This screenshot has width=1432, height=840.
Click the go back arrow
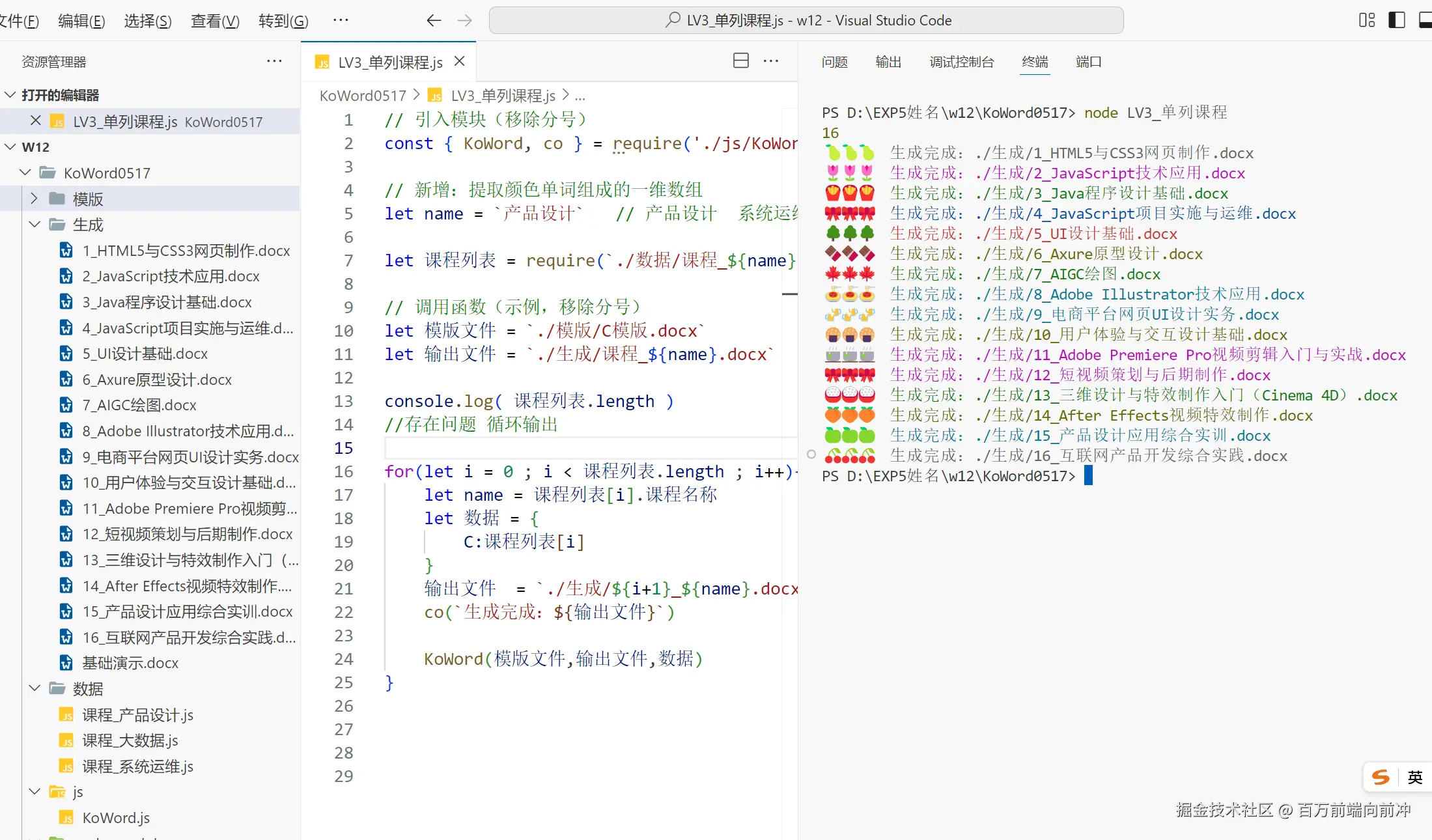pos(434,20)
